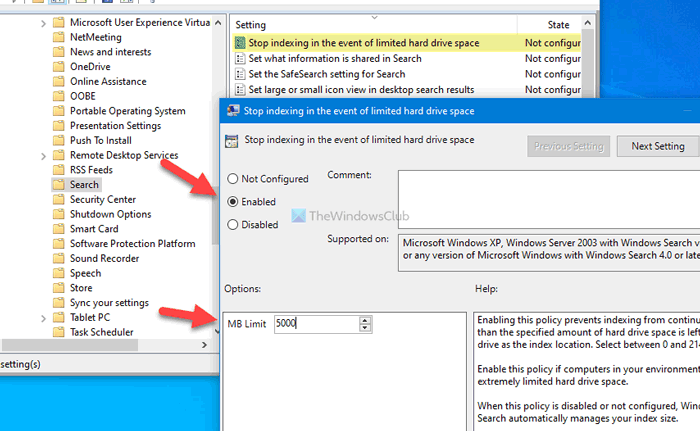Click icon of SafeSearch setting for Search

pyautogui.click(x=240, y=74)
